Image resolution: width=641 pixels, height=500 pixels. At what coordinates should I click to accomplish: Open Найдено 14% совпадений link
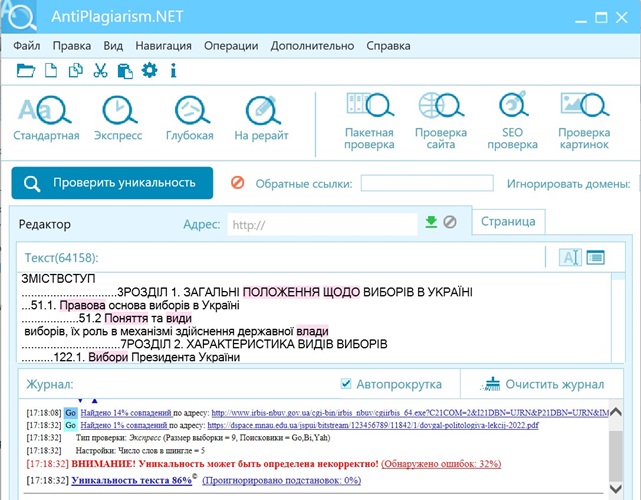click(x=126, y=413)
